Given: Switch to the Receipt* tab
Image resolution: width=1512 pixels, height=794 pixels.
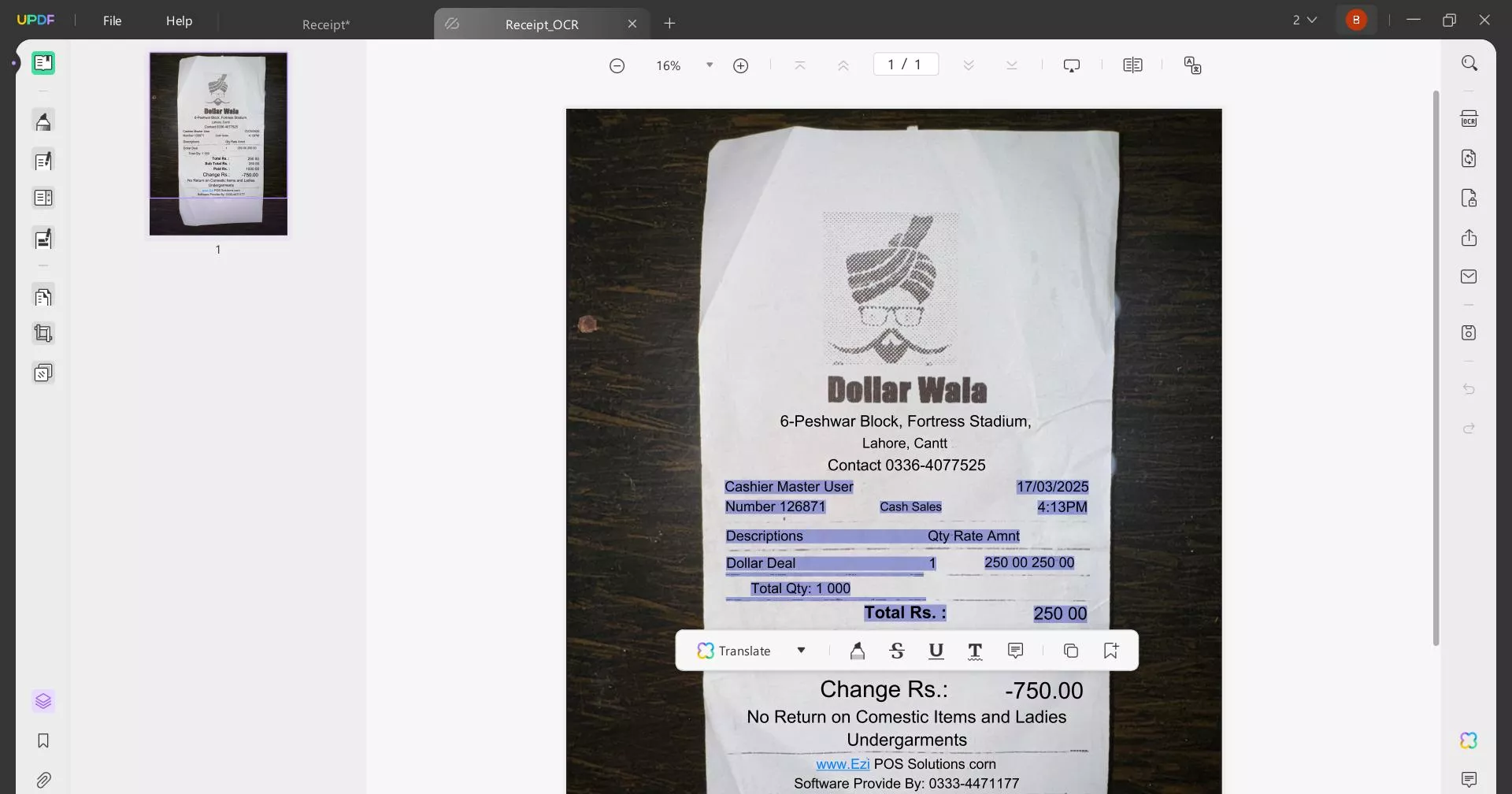Looking at the screenshot, I should 326,24.
